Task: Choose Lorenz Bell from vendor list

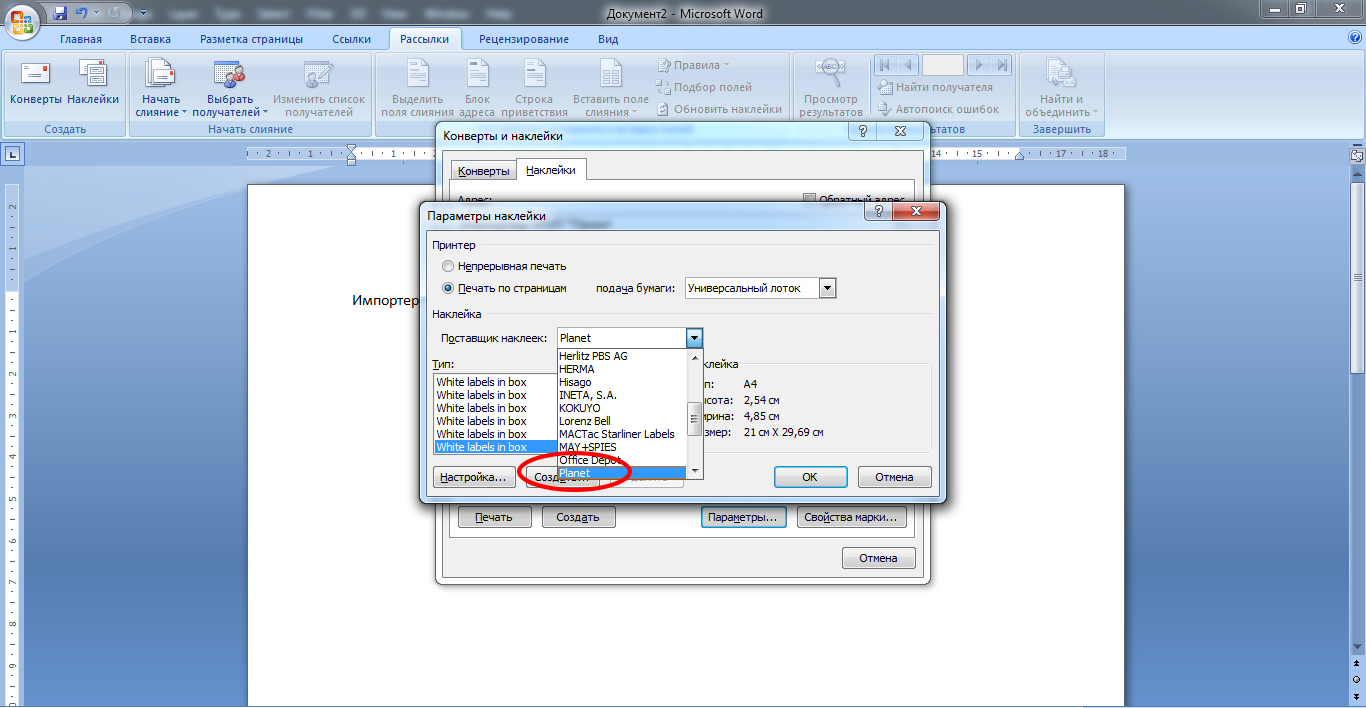Action: coord(622,421)
